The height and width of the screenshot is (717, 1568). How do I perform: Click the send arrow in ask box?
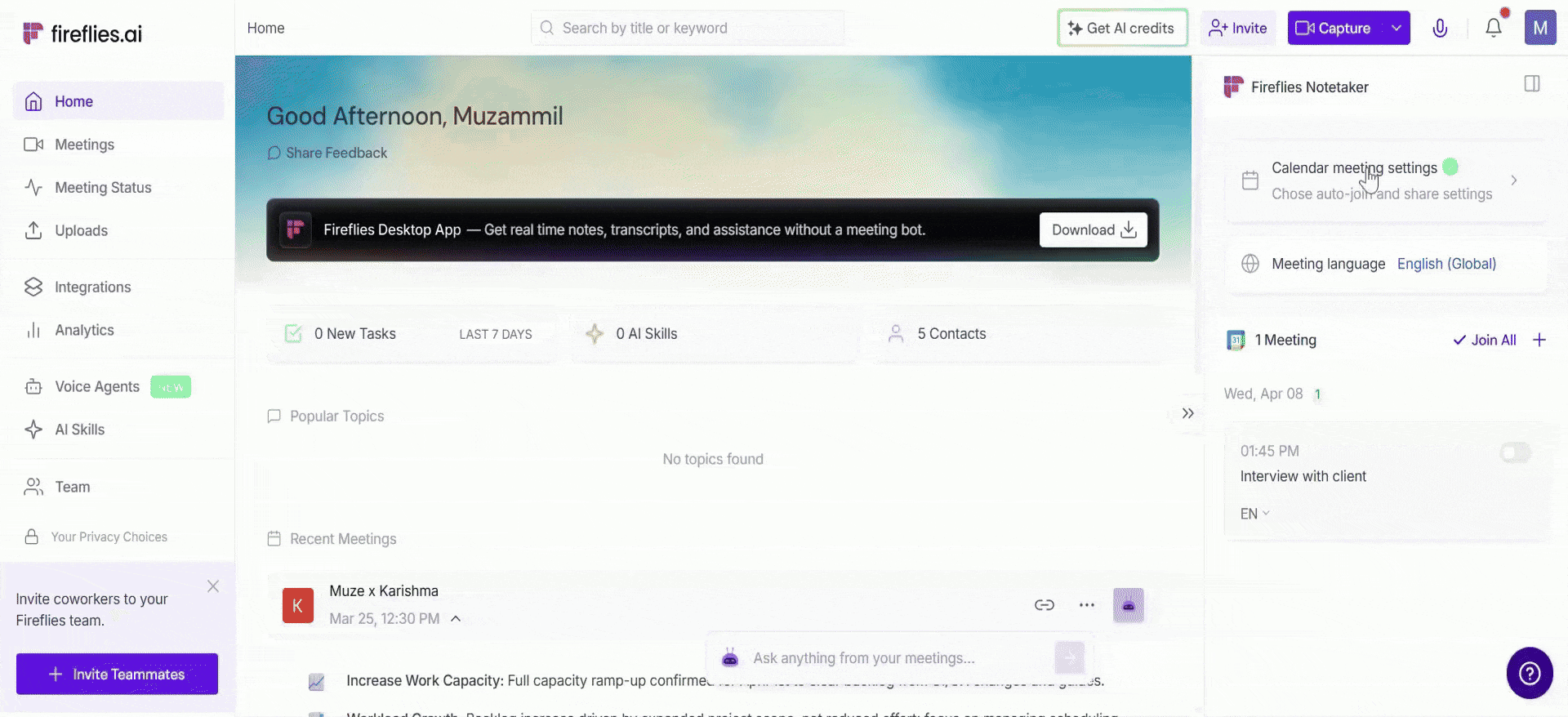(x=1069, y=657)
